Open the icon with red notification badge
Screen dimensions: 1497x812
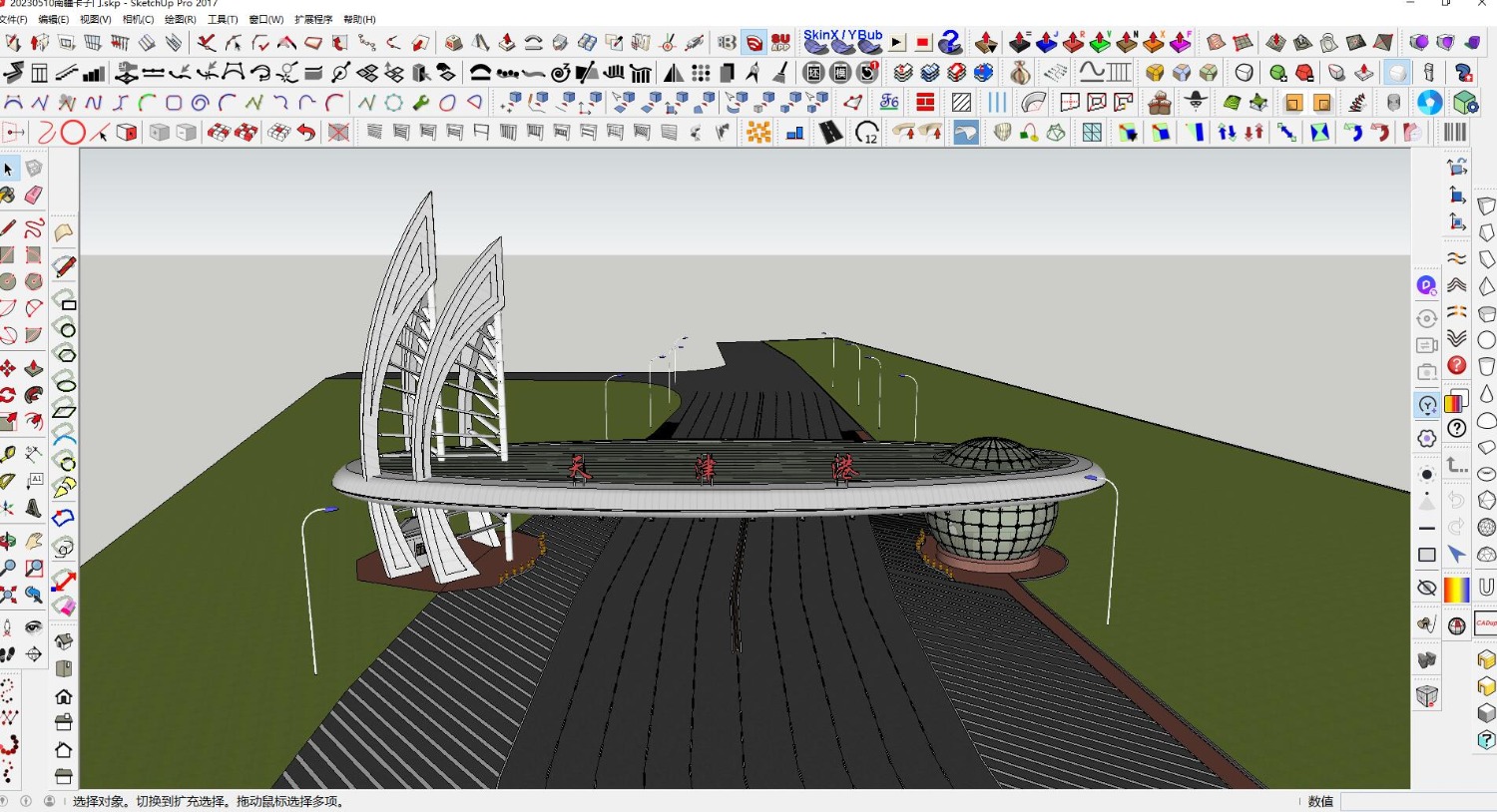(x=868, y=72)
